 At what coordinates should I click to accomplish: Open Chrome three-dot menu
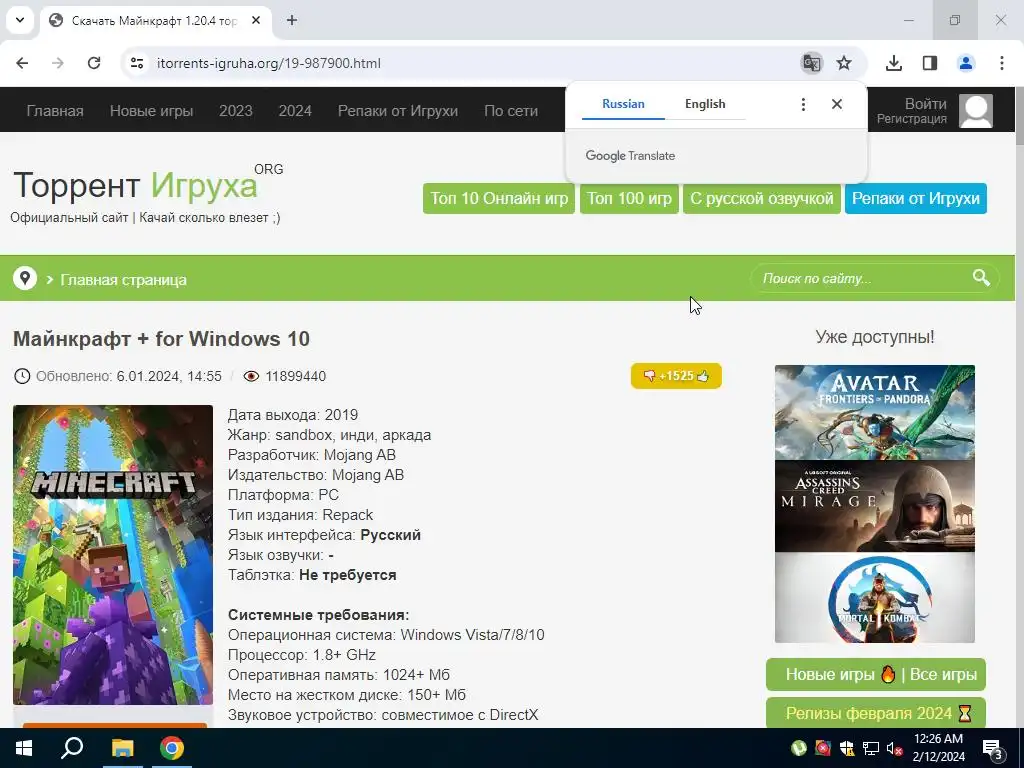coord(1002,63)
